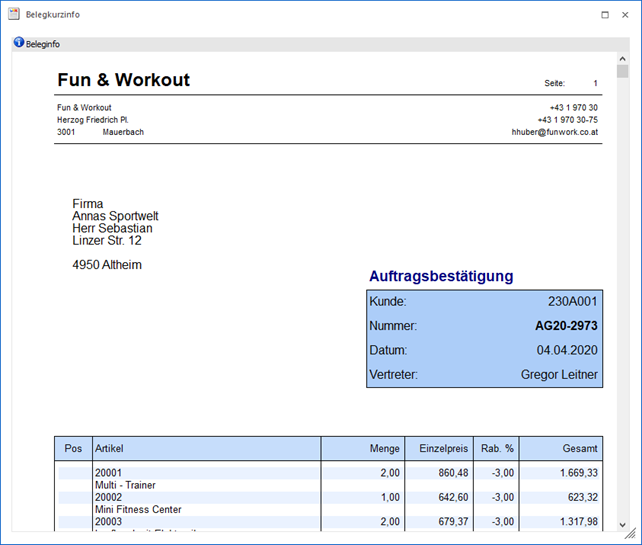This screenshot has width=642, height=545.
Task: Click the Einzelpreis column header
Action: point(444,449)
